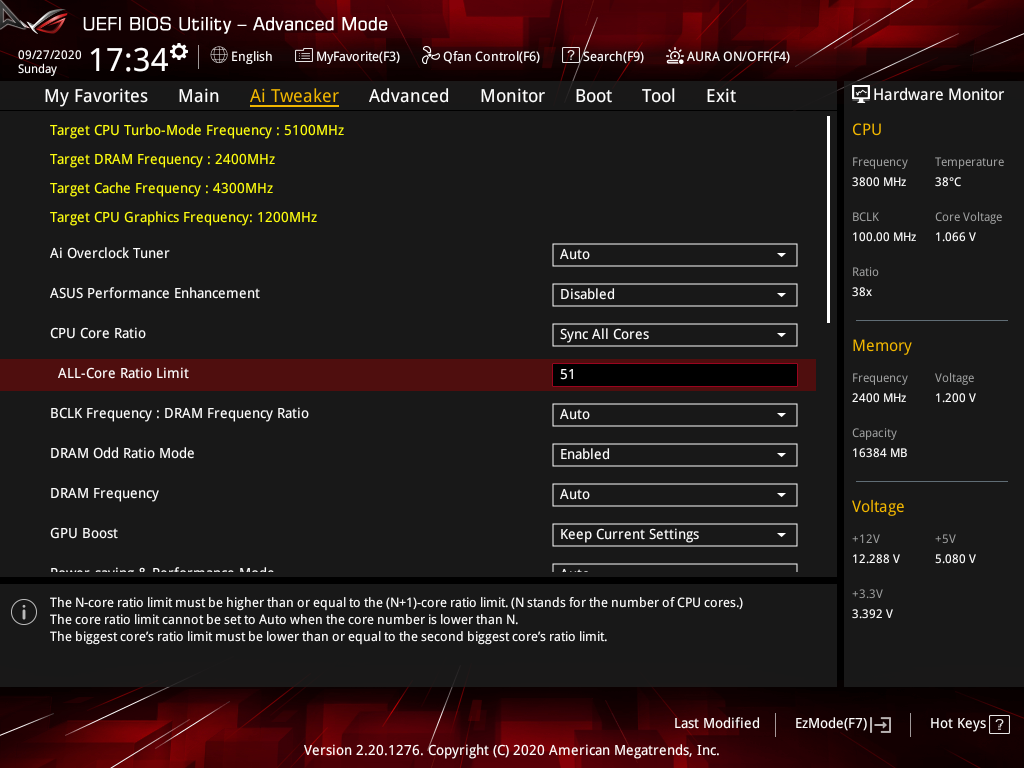1024x768 pixels.
Task: Click the +5V 5.080 V reading
Action: point(955,559)
